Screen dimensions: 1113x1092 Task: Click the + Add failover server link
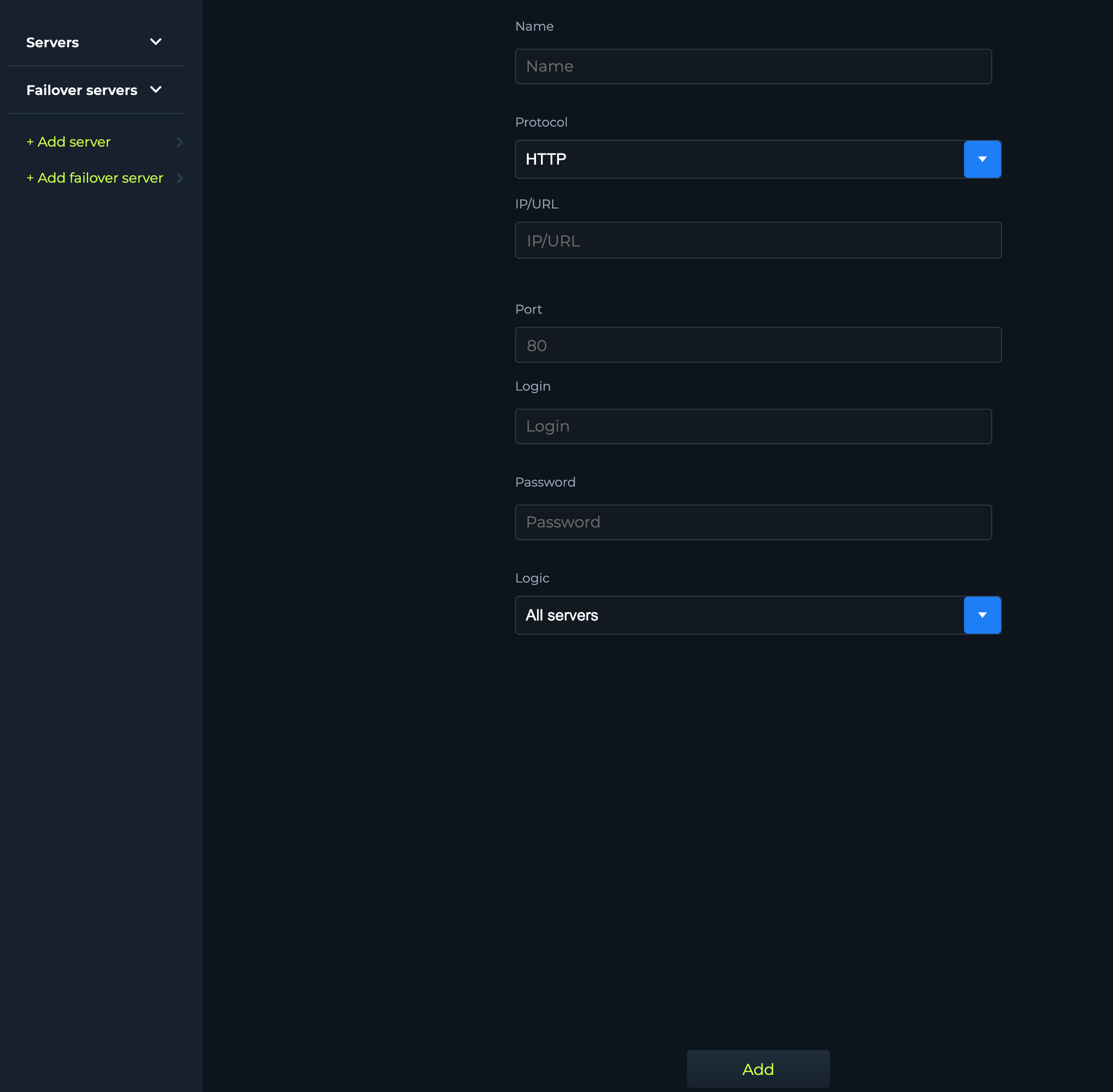(94, 178)
